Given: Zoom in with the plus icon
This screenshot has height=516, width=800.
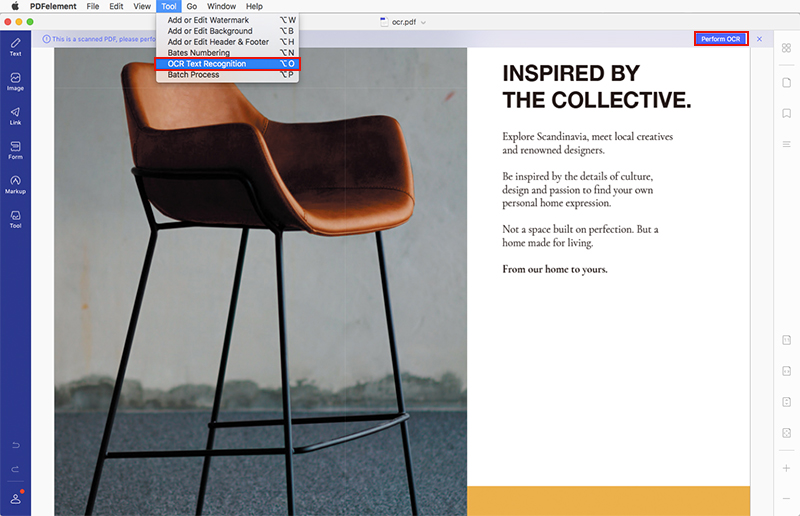Looking at the screenshot, I should tap(786, 468).
